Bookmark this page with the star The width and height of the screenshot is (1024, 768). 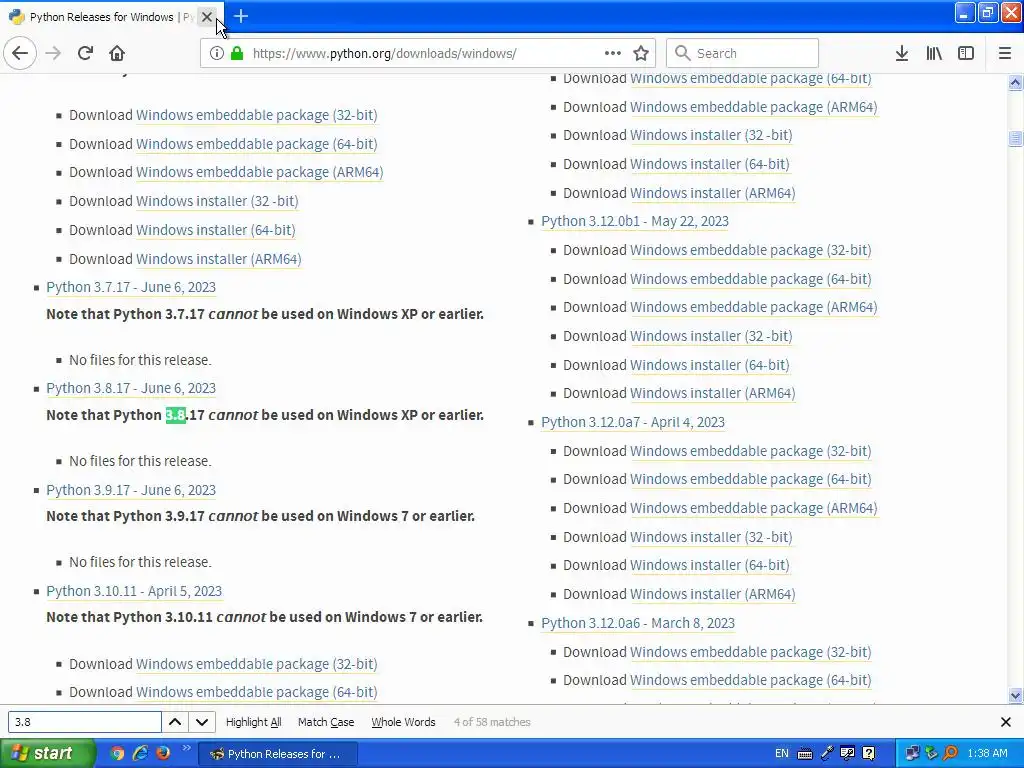(x=641, y=53)
